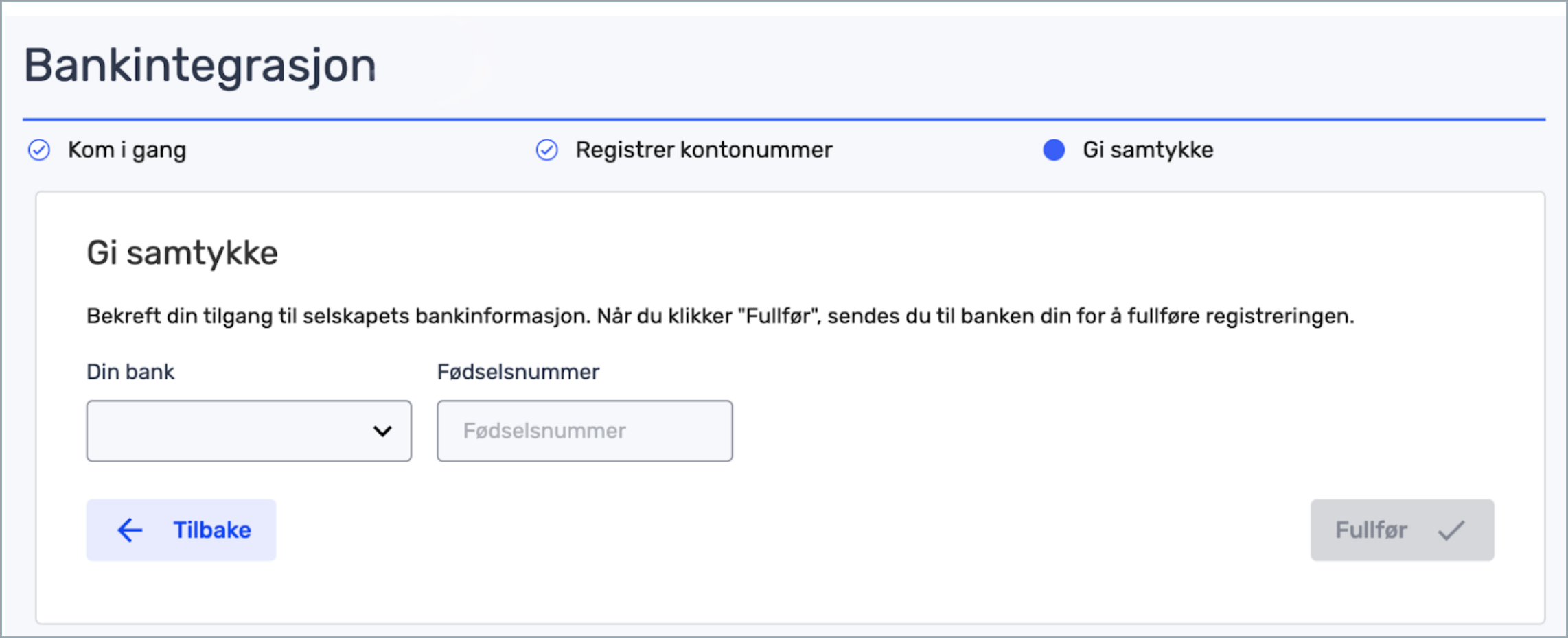Click the Gi samtykke card heading
1568x638 pixels.
(182, 253)
